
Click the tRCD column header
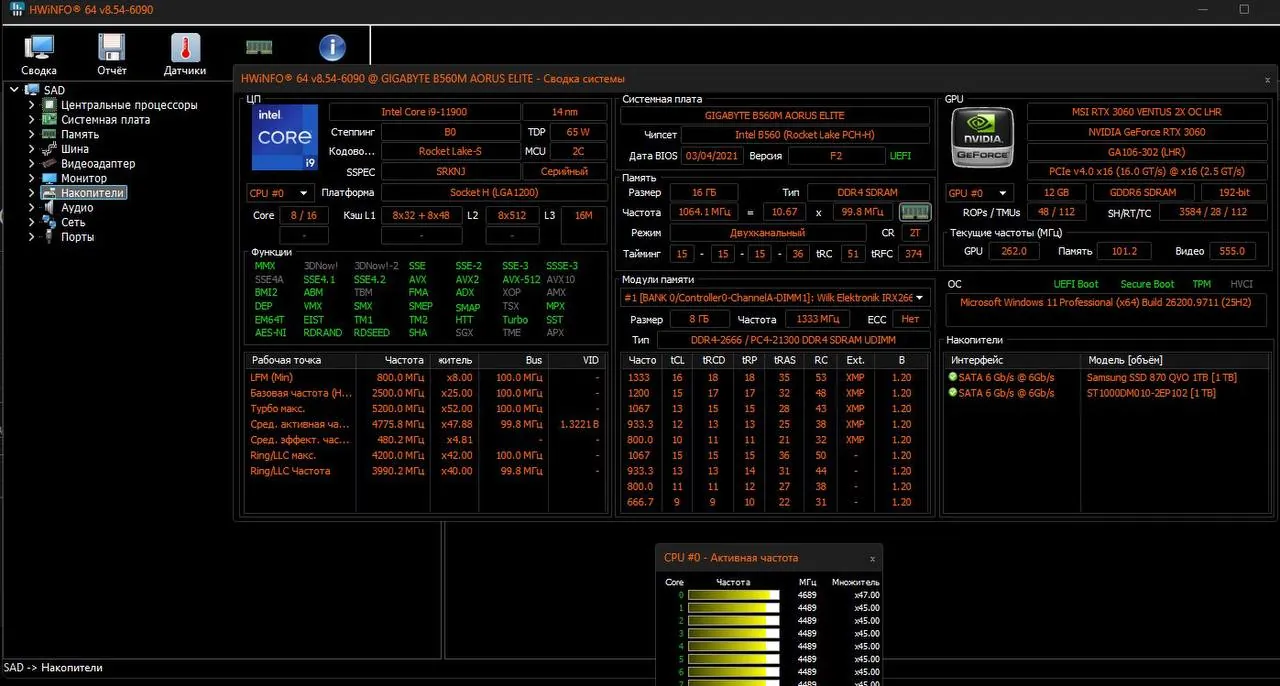(x=713, y=360)
